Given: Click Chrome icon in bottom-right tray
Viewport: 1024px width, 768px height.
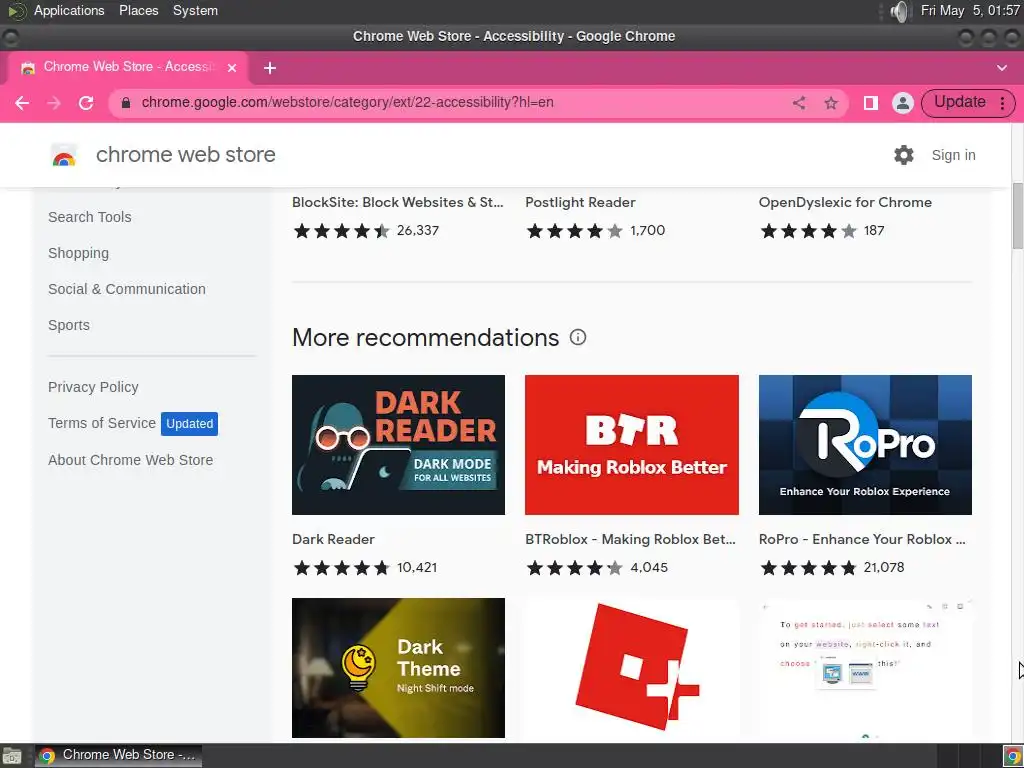Looking at the screenshot, I should pyautogui.click(x=1012, y=756).
